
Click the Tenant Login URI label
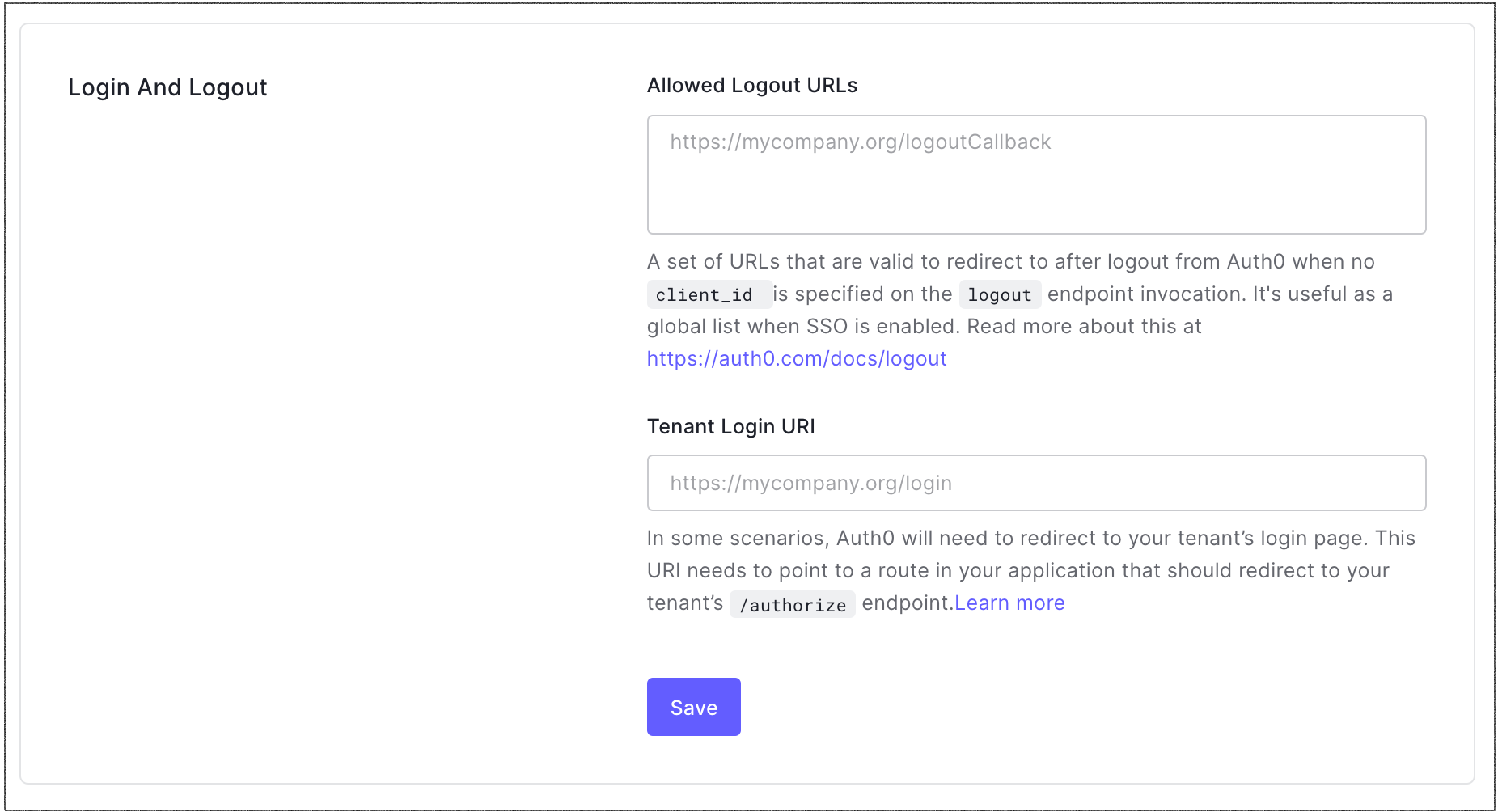pyautogui.click(x=731, y=426)
